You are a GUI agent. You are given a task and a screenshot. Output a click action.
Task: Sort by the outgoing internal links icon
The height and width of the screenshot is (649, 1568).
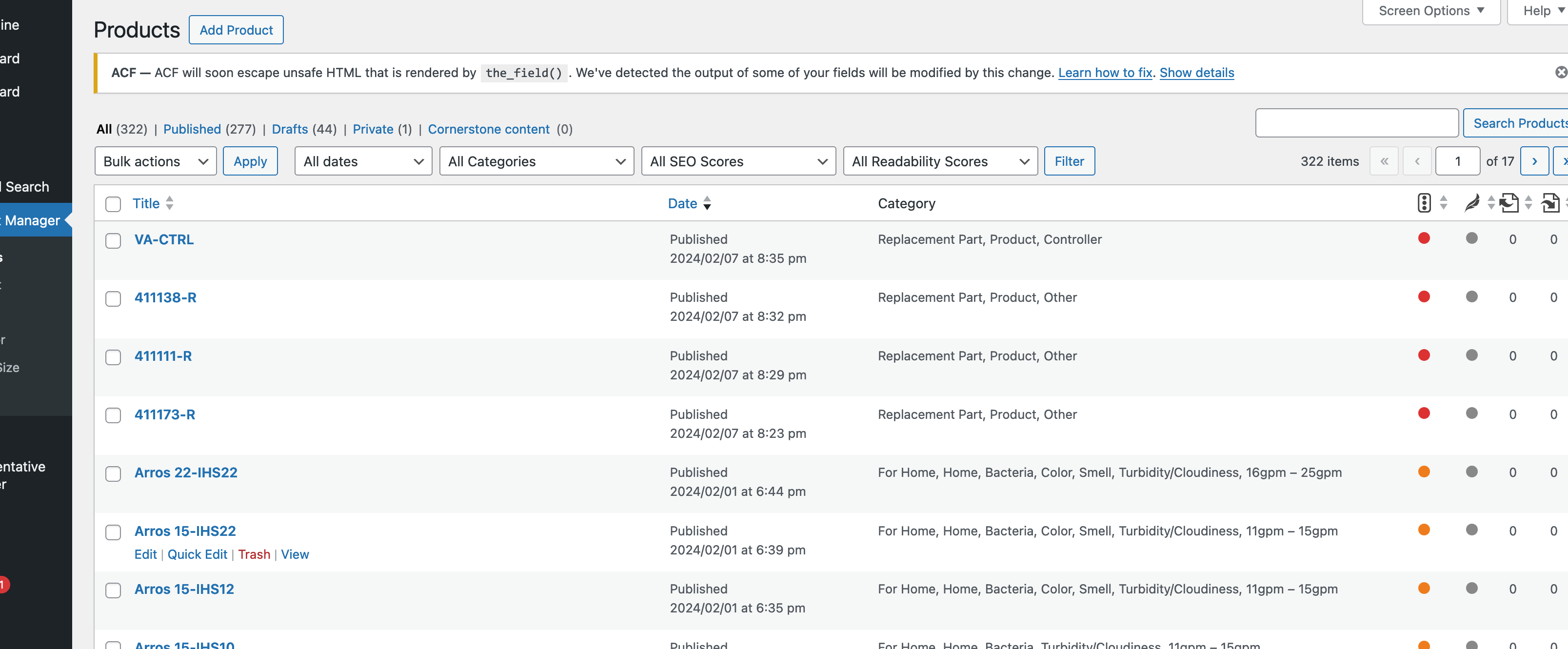(x=1550, y=203)
